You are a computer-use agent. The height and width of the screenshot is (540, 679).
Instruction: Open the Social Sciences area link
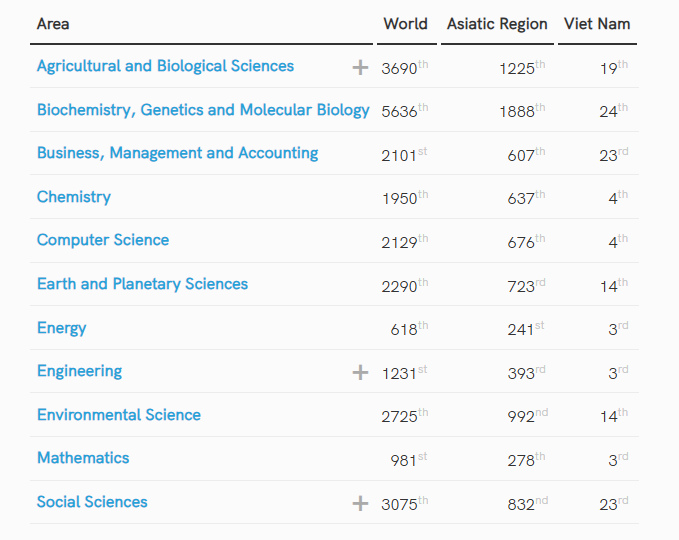(x=92, y=502)
